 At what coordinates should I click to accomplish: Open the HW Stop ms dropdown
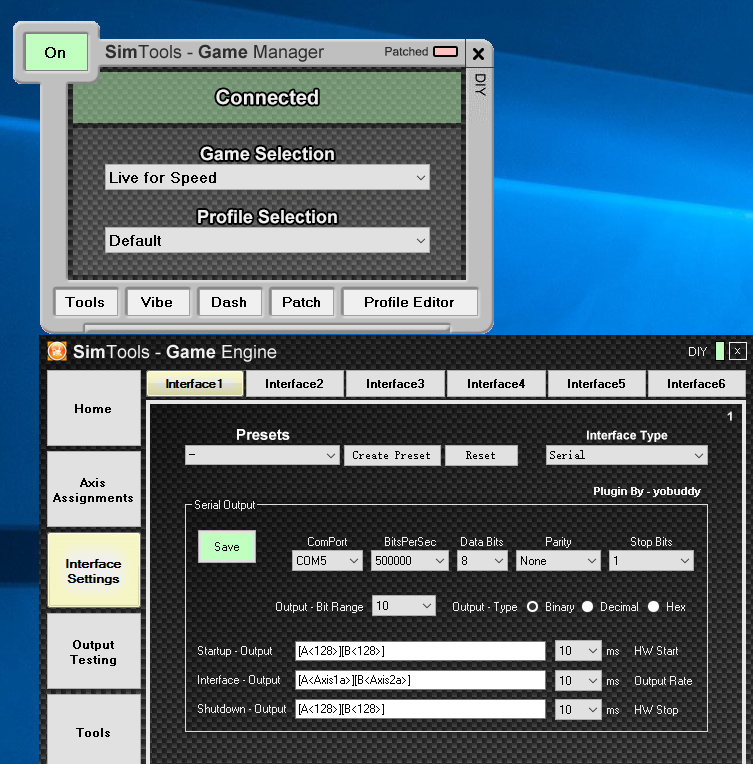pyautogui.click(x=578, y=709)
